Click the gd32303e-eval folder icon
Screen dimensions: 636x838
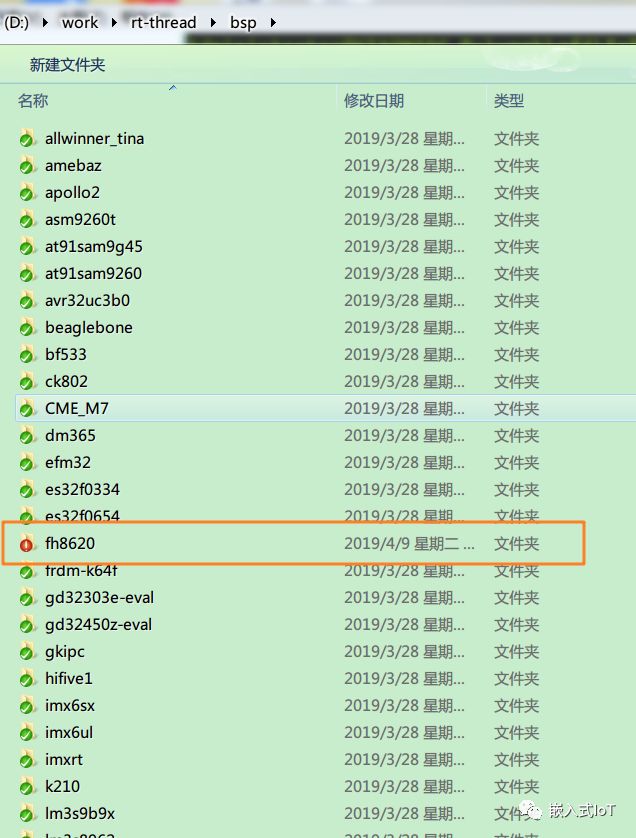pos(27,598)
